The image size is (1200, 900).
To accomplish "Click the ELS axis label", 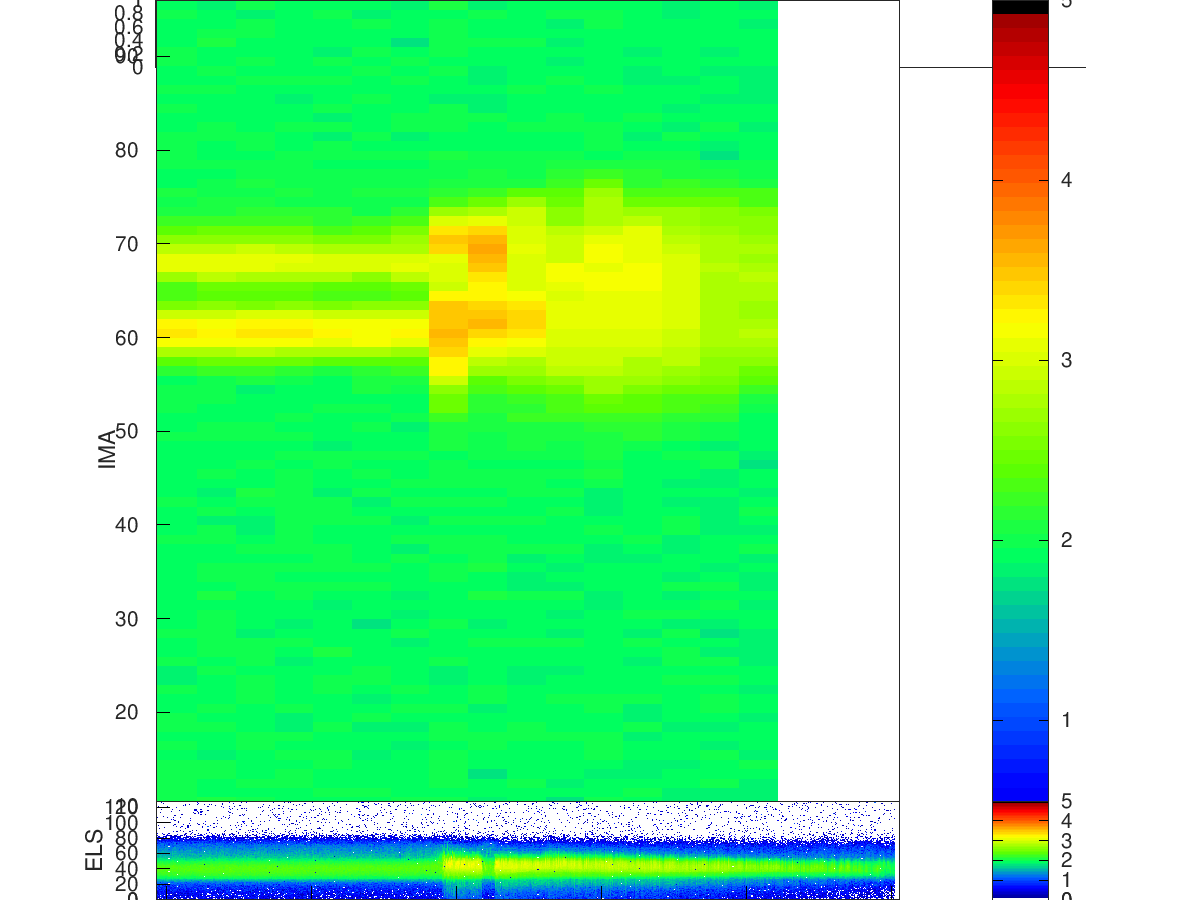I will [95, 850].
